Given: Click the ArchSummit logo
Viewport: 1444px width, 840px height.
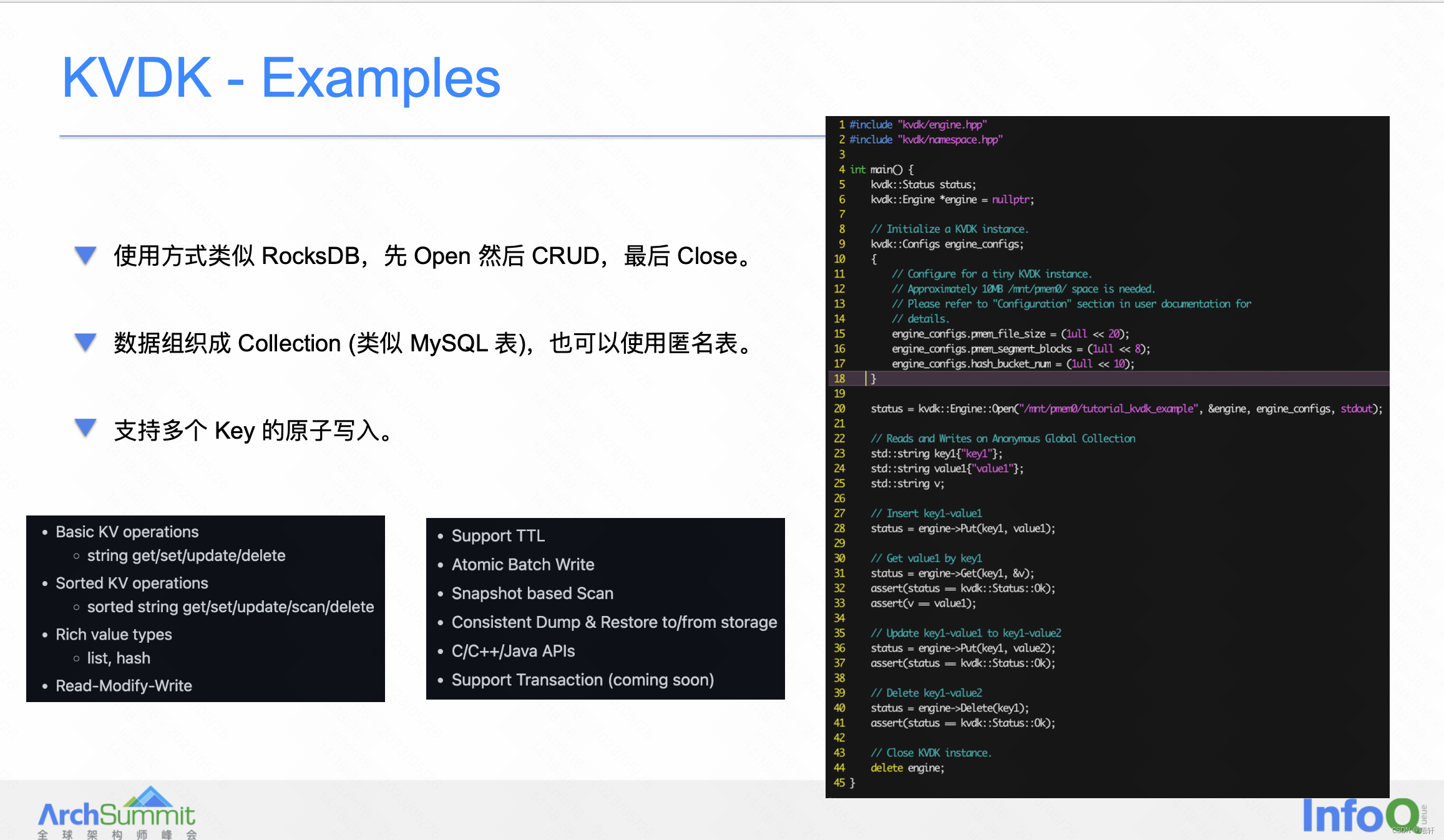Looking at the screenshot, I should [117, 813].
